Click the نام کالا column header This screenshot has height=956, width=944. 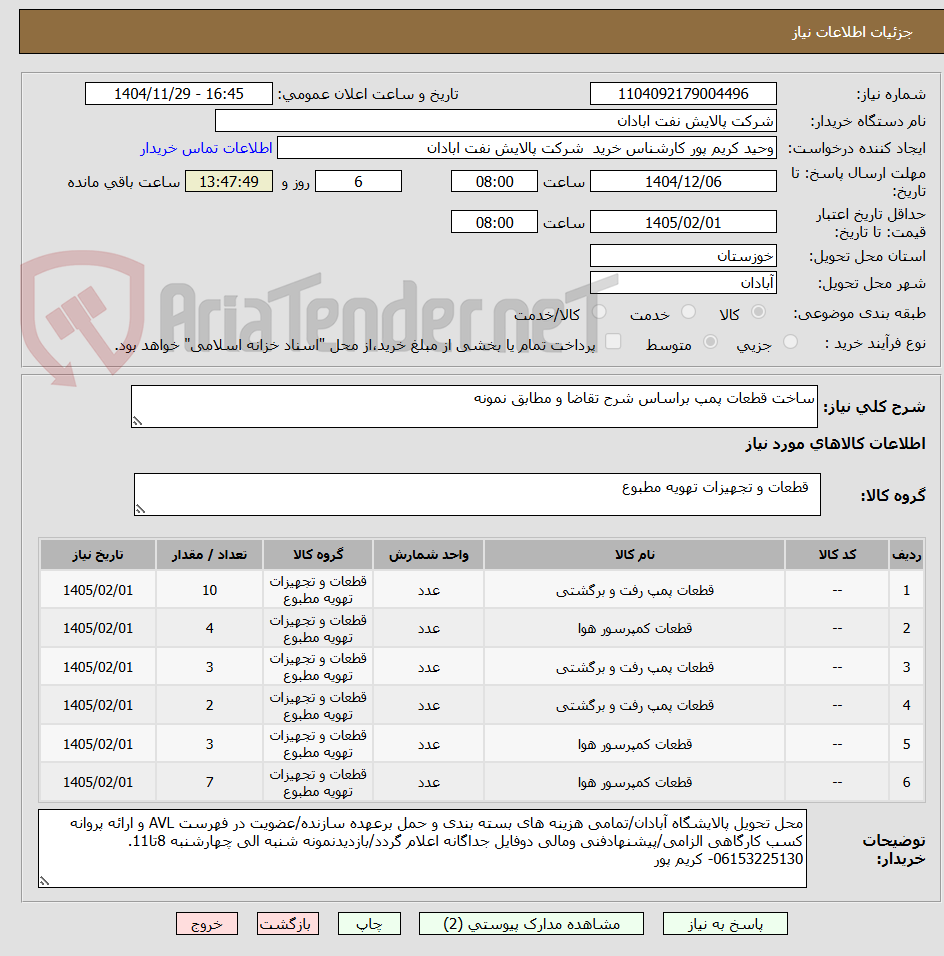tap(634, 554)
